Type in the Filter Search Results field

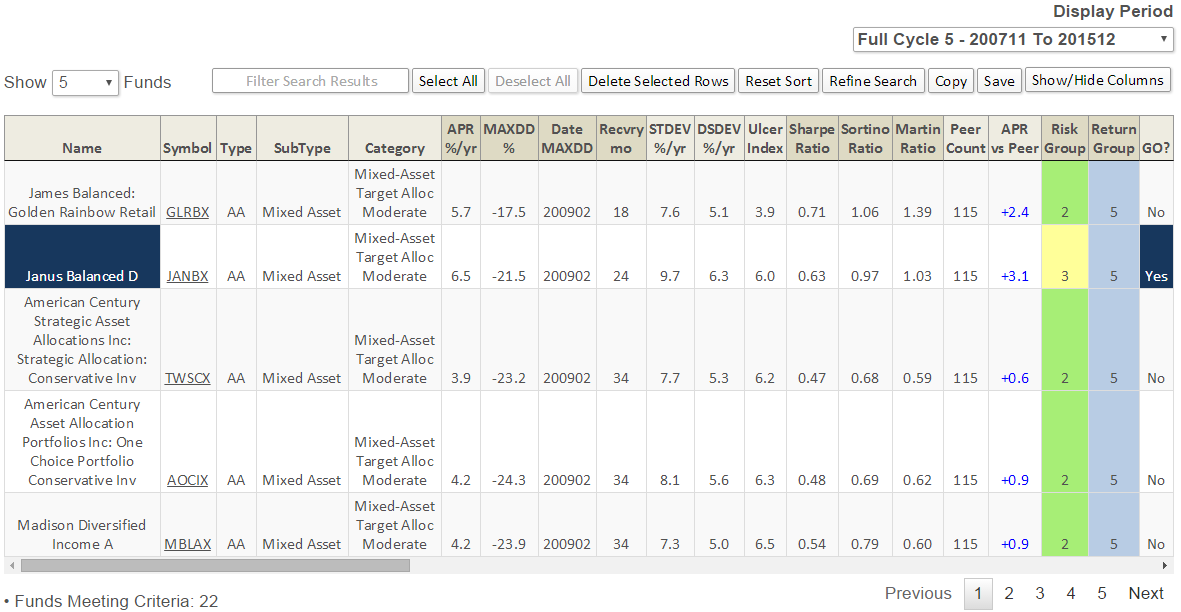point(311,81)
